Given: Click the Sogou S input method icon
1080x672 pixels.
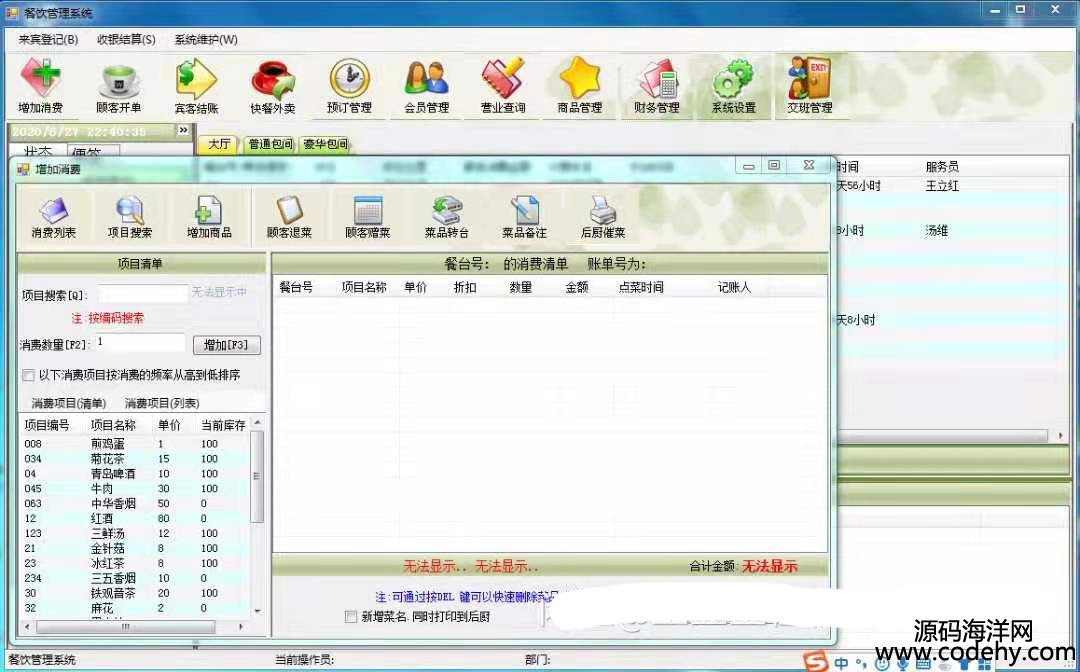Looking at the screenshot, I should 816,662.
